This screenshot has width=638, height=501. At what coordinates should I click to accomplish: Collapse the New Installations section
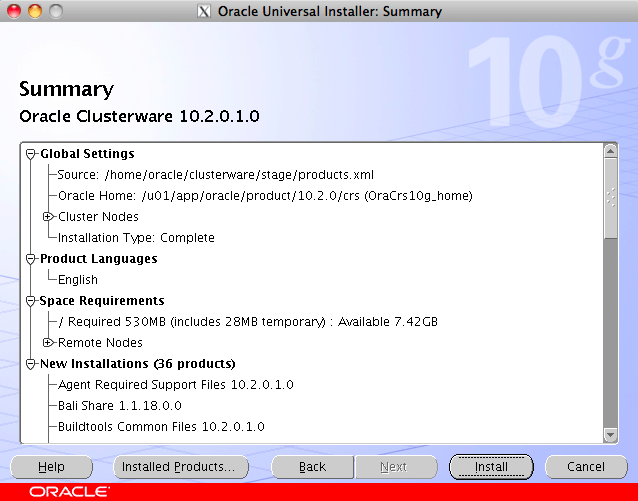pos(31,364)
